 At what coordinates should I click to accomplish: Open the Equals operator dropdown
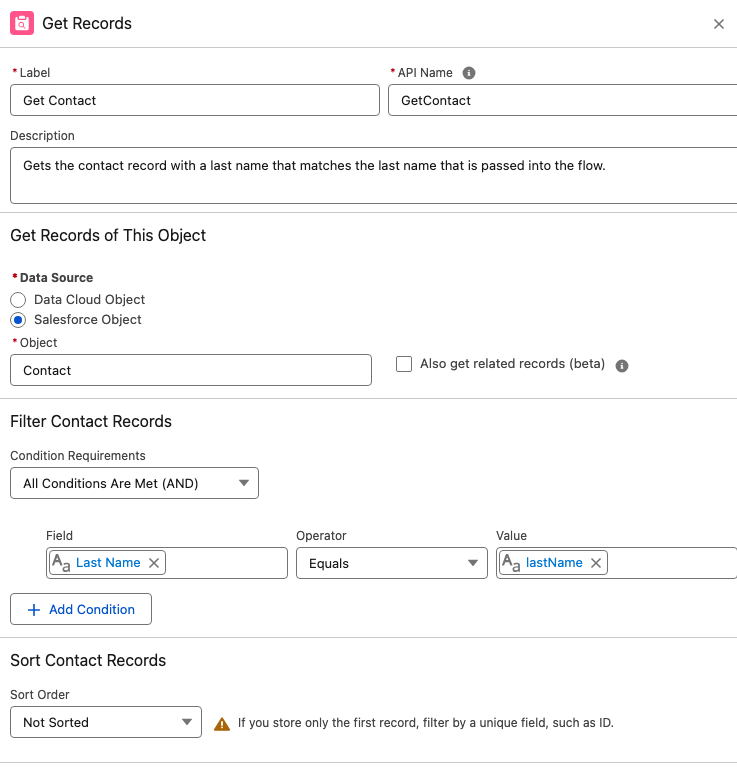(392, 563)
